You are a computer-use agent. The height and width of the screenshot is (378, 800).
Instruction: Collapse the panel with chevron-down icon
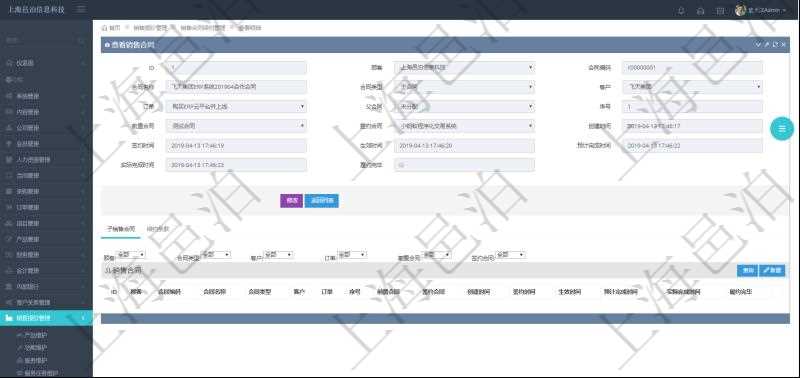pyautogui.click(x=758, y=45)
